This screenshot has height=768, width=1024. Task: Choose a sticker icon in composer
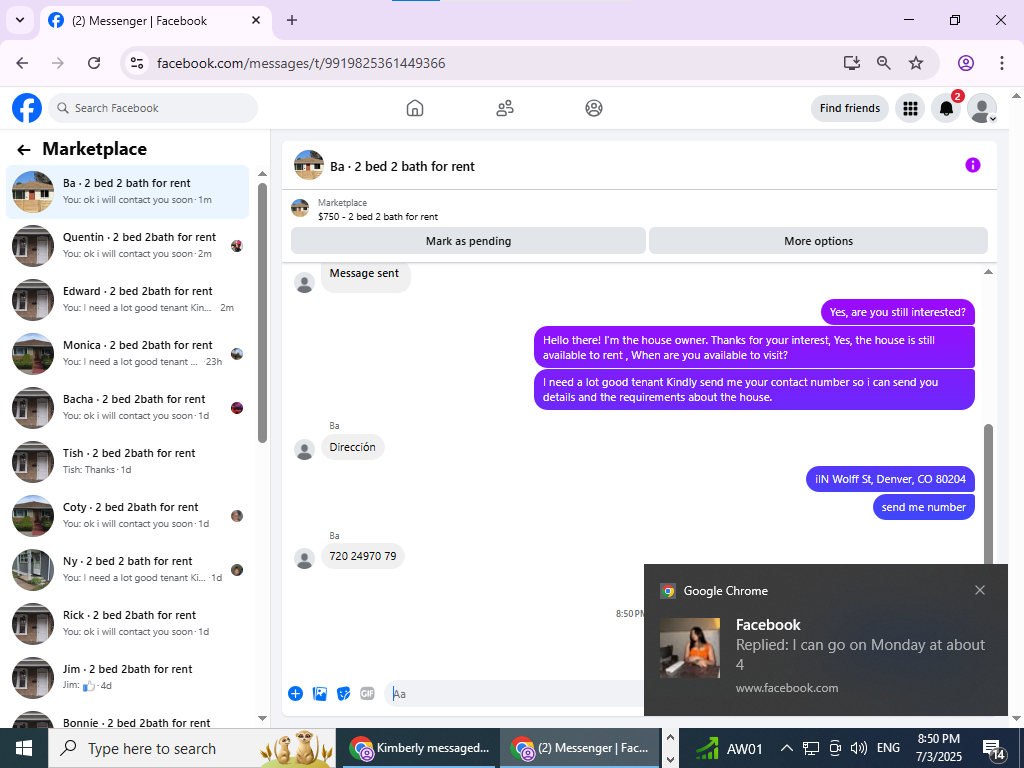[344, 694]
